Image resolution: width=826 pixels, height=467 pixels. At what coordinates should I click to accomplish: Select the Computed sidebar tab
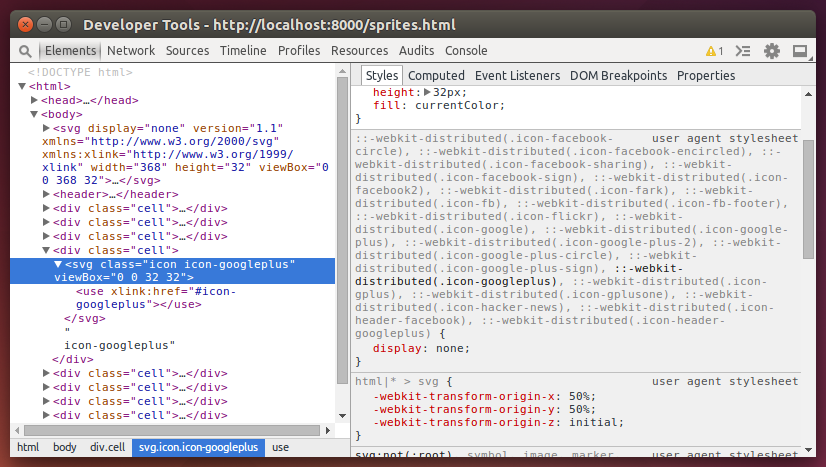click(436, 76)
